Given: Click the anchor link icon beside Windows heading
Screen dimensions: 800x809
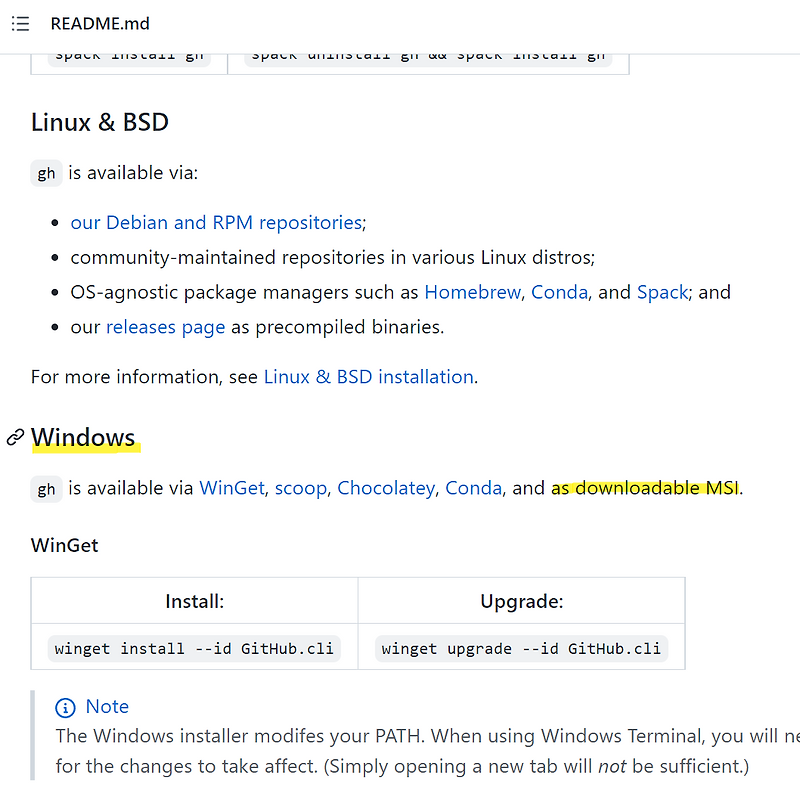Looking at the screenshot, I should point(14,437).
